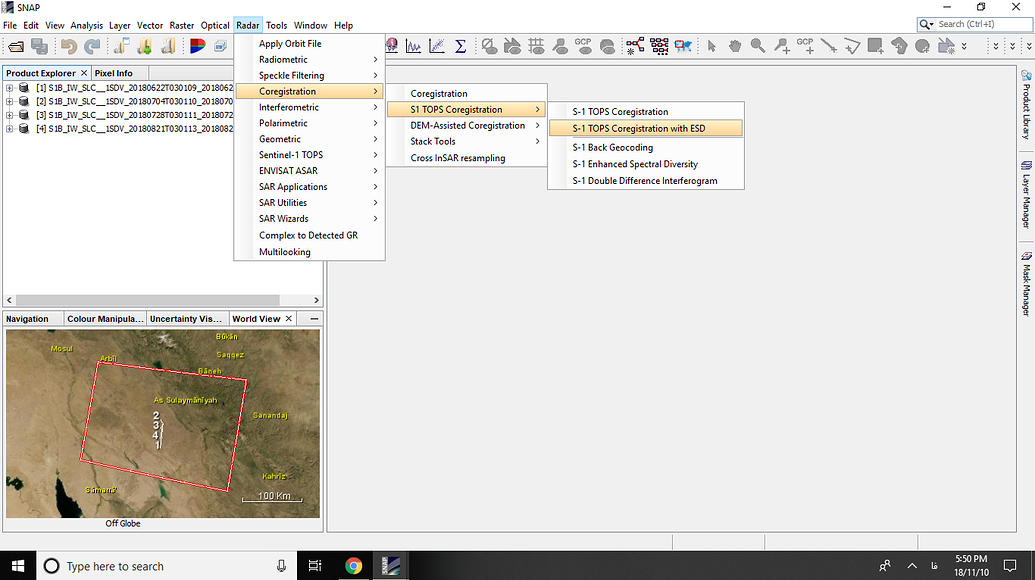Screen dimensions: 1035x580
Task: Click the Open Product folder icon
Action: (x=15, y=46)
